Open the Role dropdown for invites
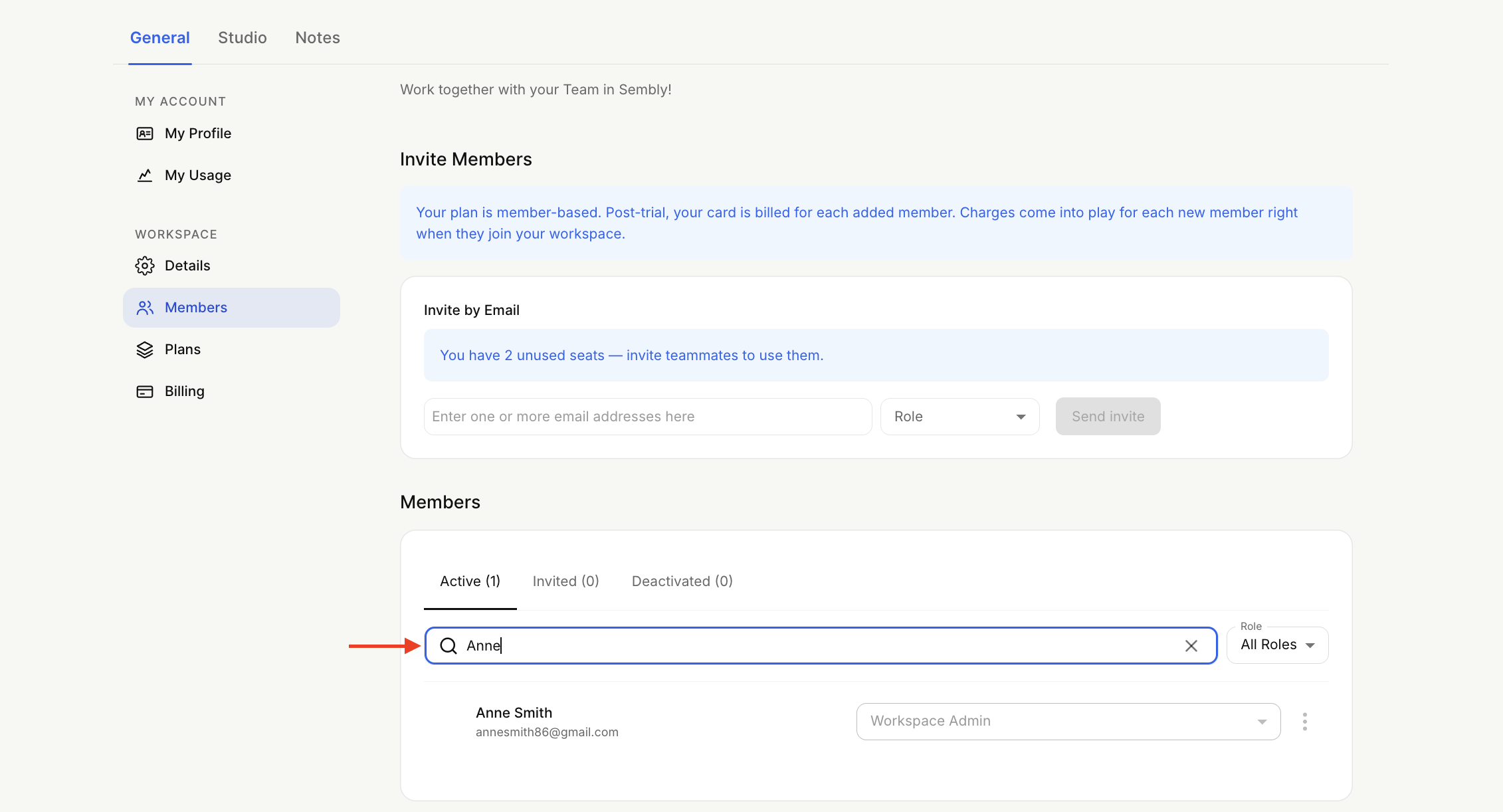The image size is (1503, 812). click(959, 417)
